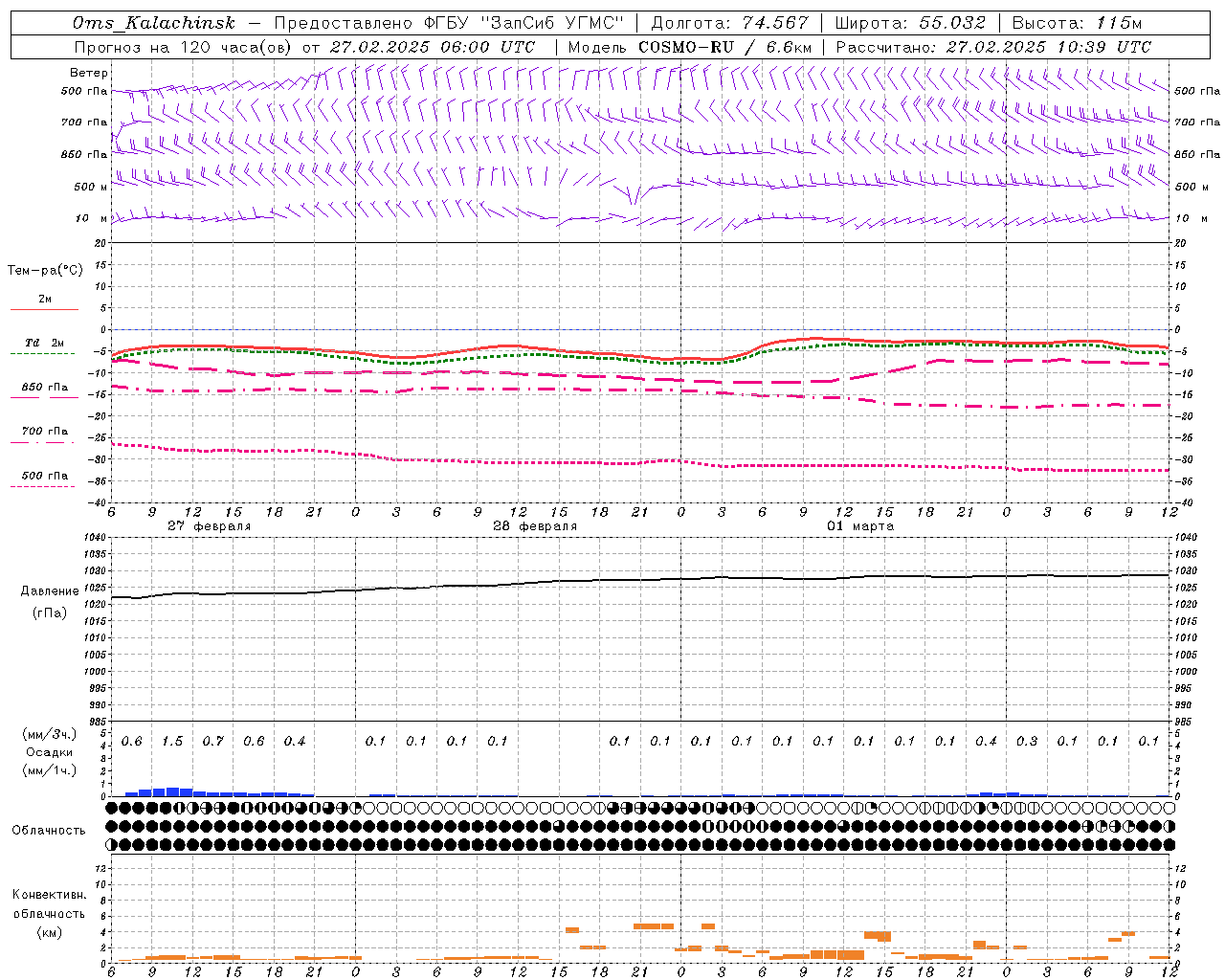Screen dimensions: 1225x980
Task: Click the "Ветер" wind panel label
Action: [x=89, y=73]
